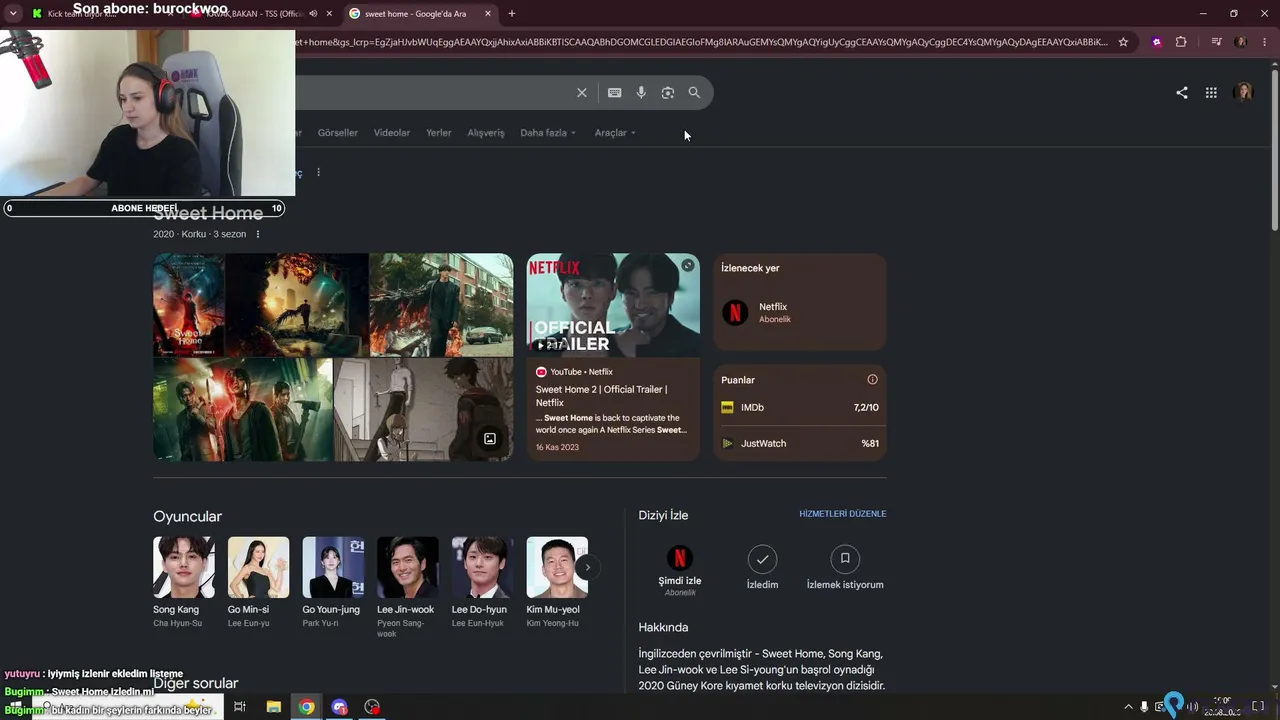
Task: Open the Chrome profile avatar in the toolbar
Action: 1241,42
